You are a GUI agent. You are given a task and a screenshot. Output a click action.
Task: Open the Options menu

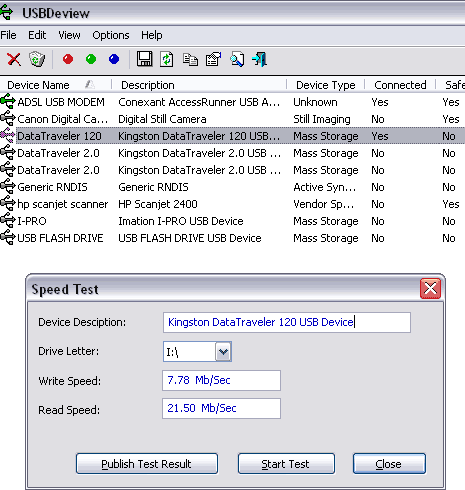111,35
